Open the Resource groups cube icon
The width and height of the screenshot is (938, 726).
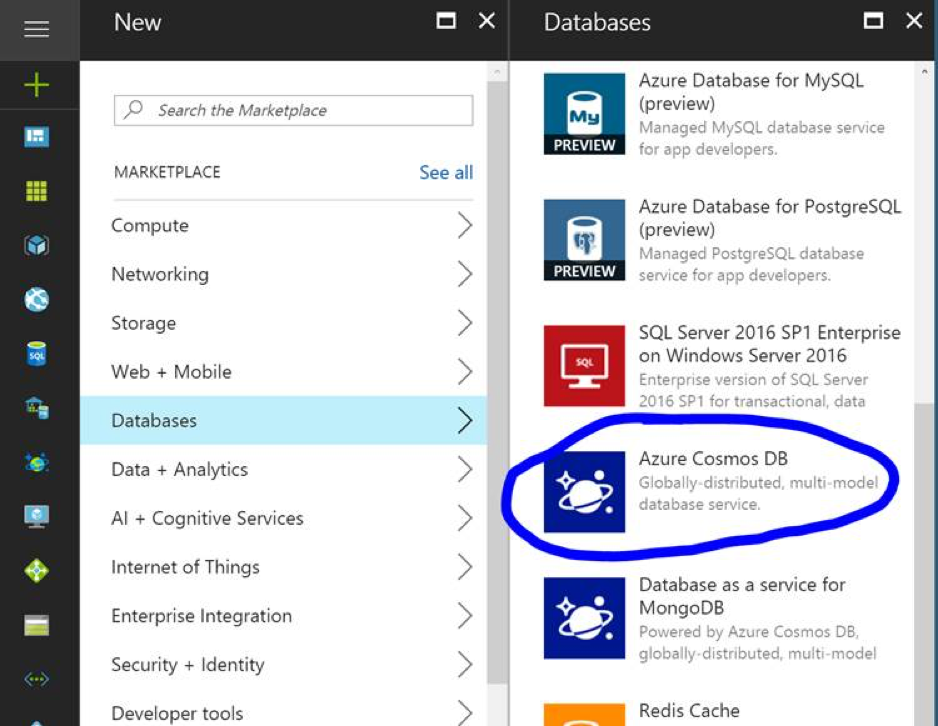pos(36,245)
